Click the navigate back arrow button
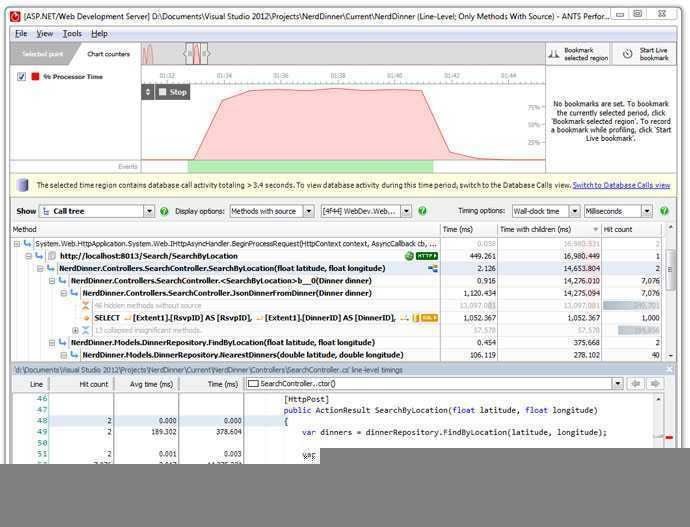The width and height of the screenshot is (690, 527). (x=635, y=384)
